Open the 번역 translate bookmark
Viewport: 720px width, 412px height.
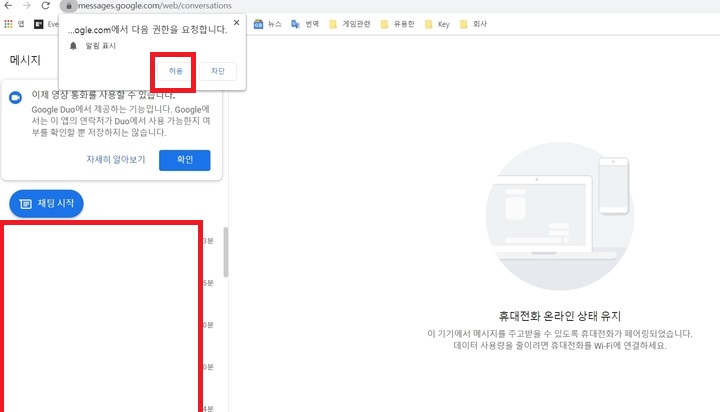point(305,24)
